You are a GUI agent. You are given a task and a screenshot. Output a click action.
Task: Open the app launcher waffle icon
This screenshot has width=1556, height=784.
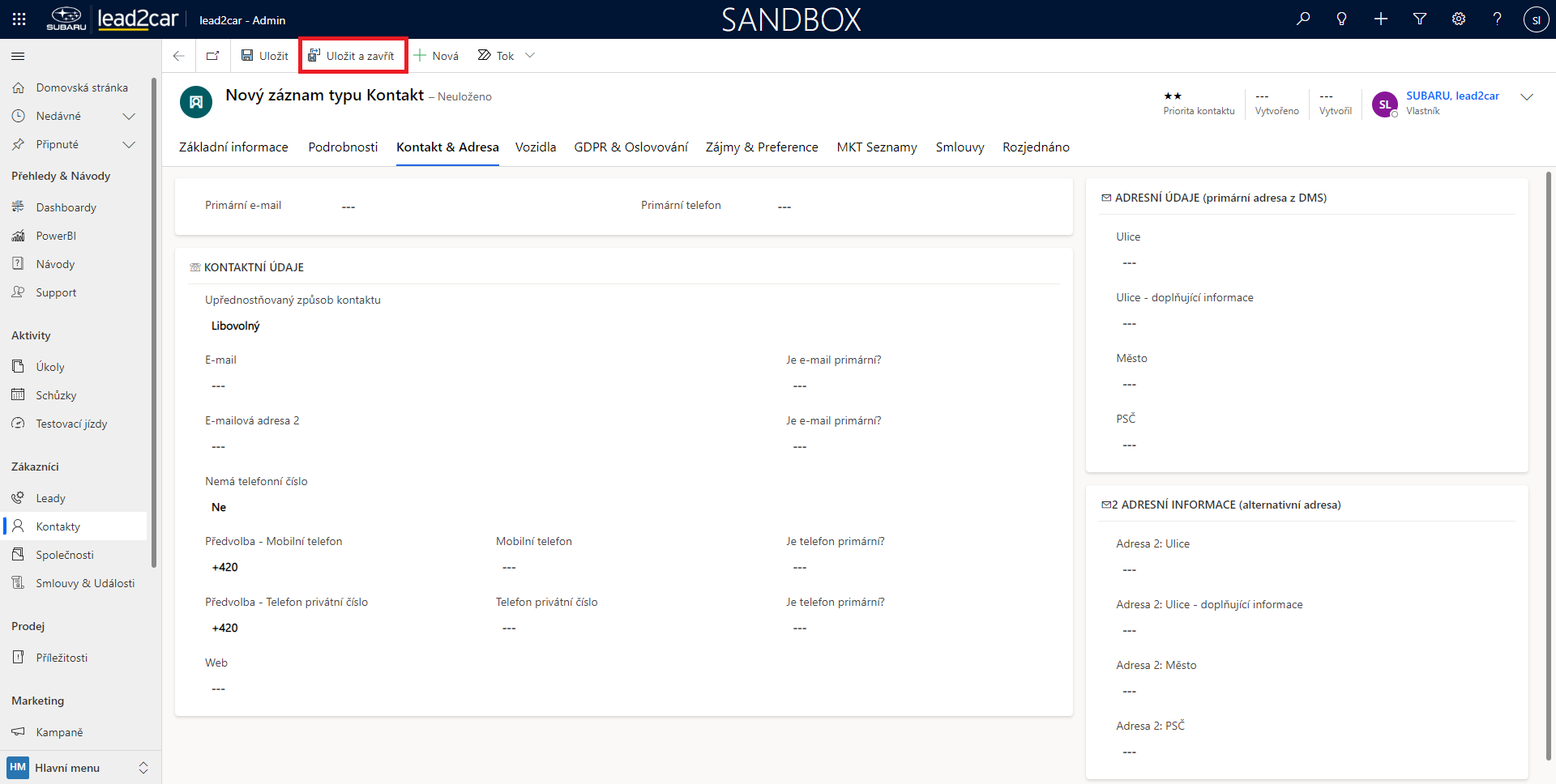click(19, 19)
